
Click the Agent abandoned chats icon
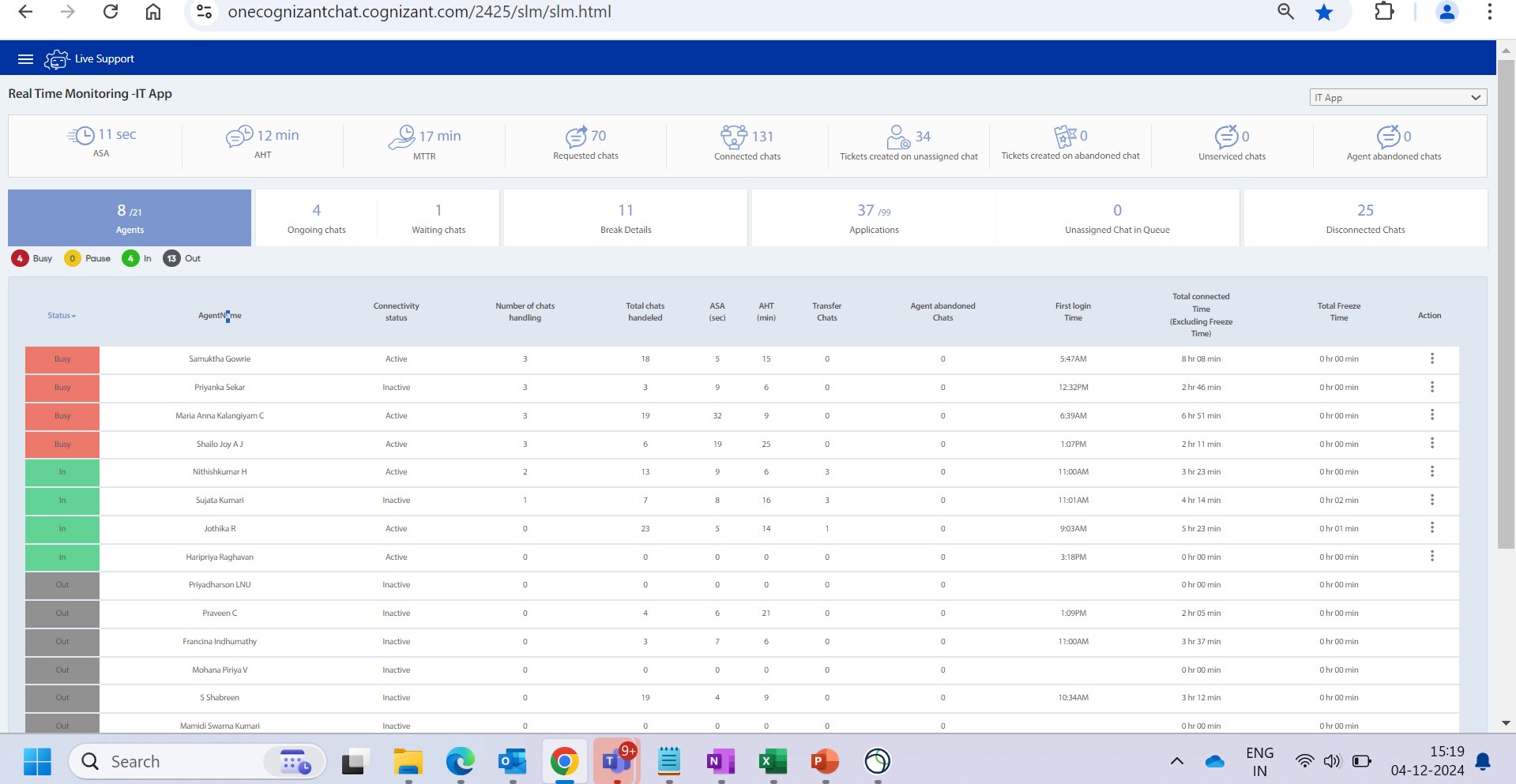tap(1389, 137)
